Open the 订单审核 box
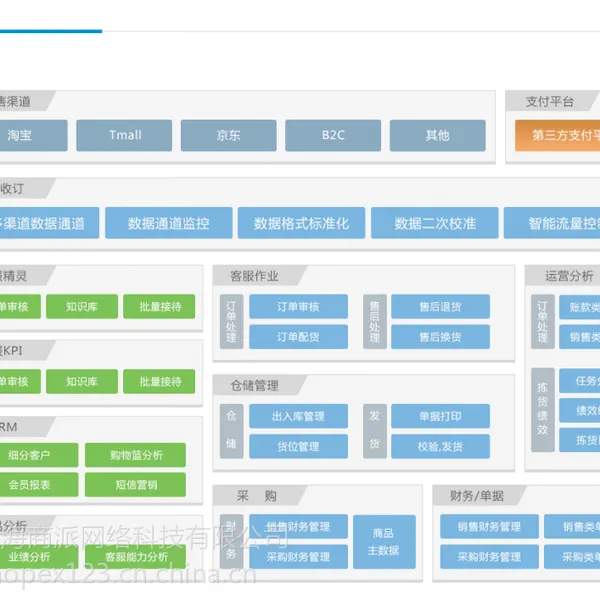 [298, 307]
